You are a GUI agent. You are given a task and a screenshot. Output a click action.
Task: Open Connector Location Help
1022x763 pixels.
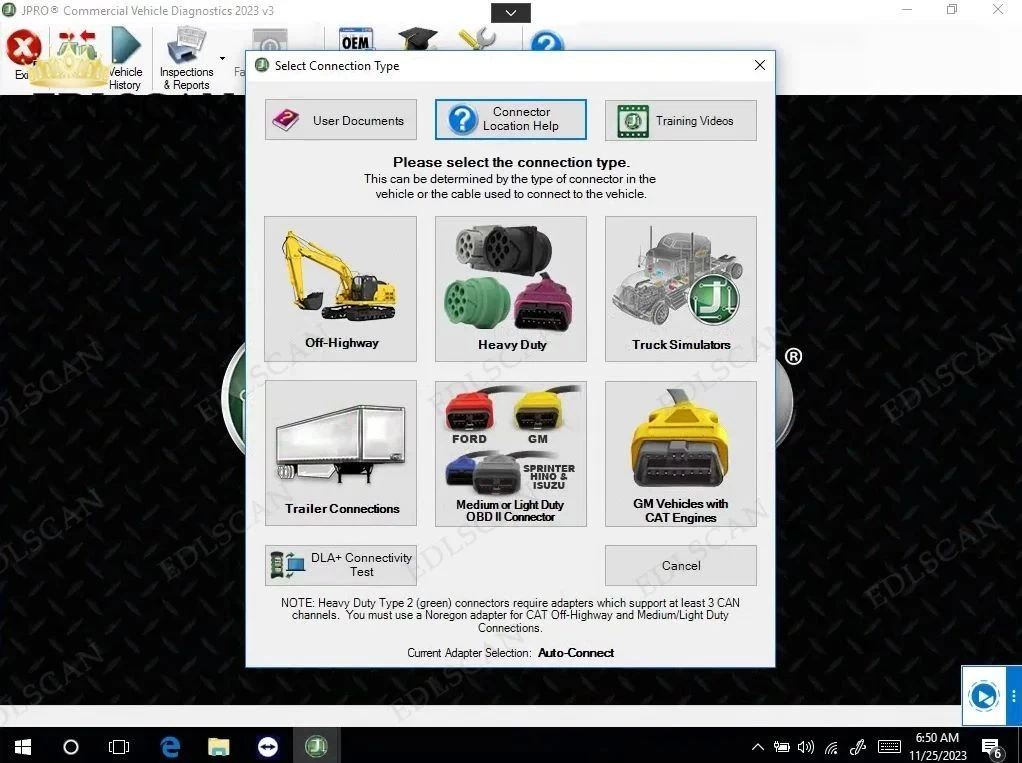click(x=511, y=120)
